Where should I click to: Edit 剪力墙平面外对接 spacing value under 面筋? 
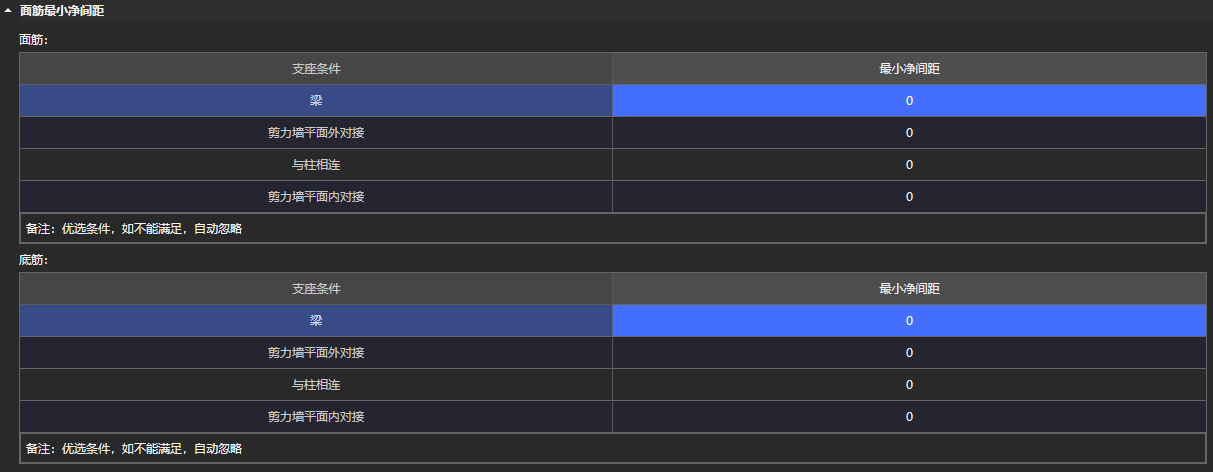(909, 133)
